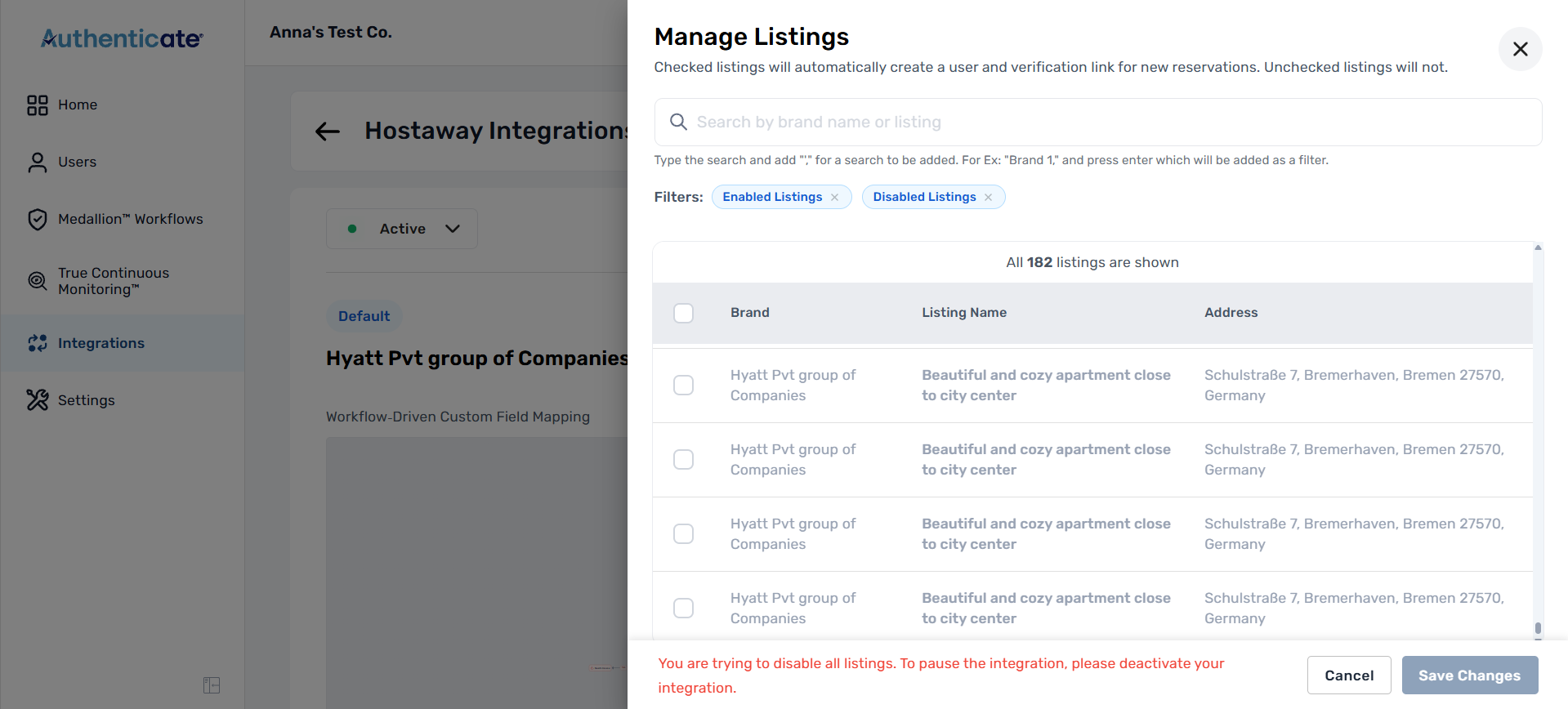Click the Cancel button
The height and width of the screenshot is (709, 1568).
pos(1349,676)
